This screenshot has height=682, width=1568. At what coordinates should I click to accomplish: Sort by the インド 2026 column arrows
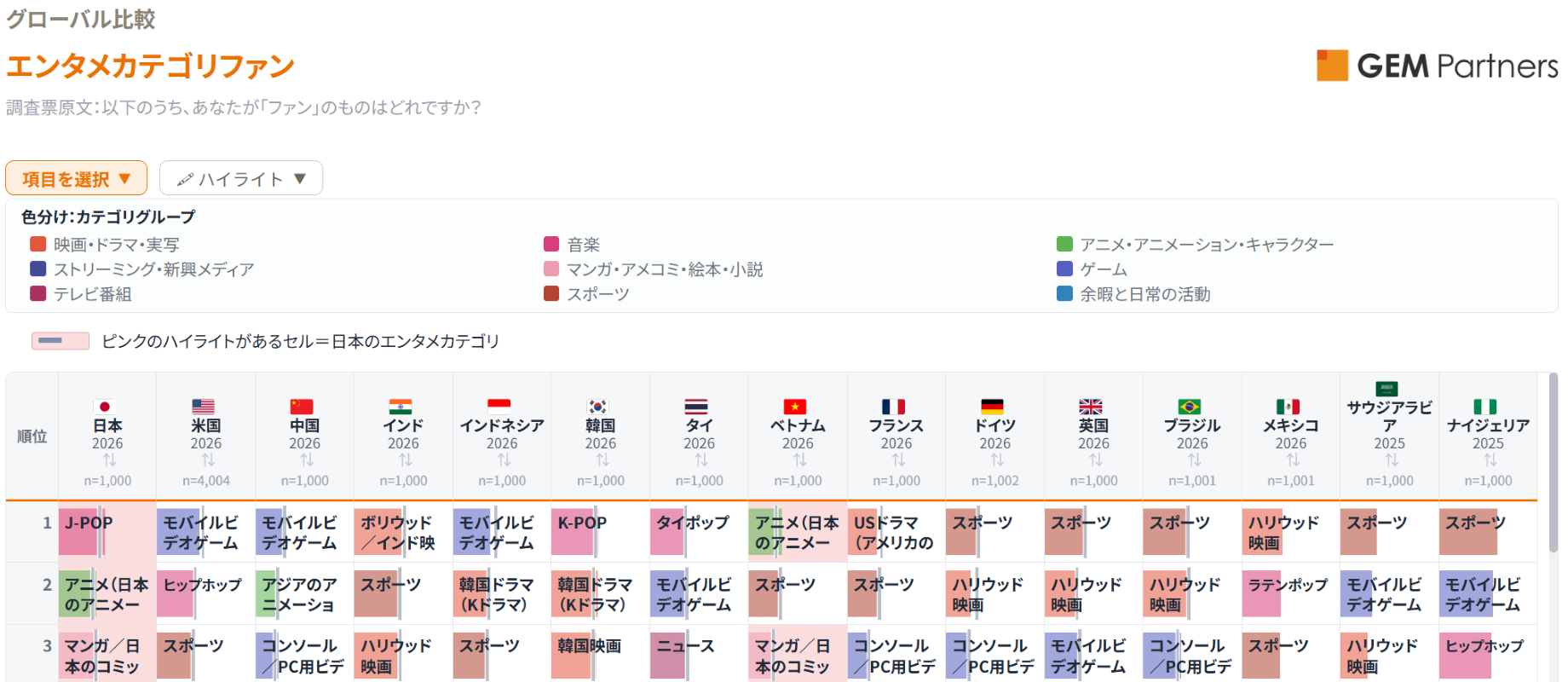[405, 460]
